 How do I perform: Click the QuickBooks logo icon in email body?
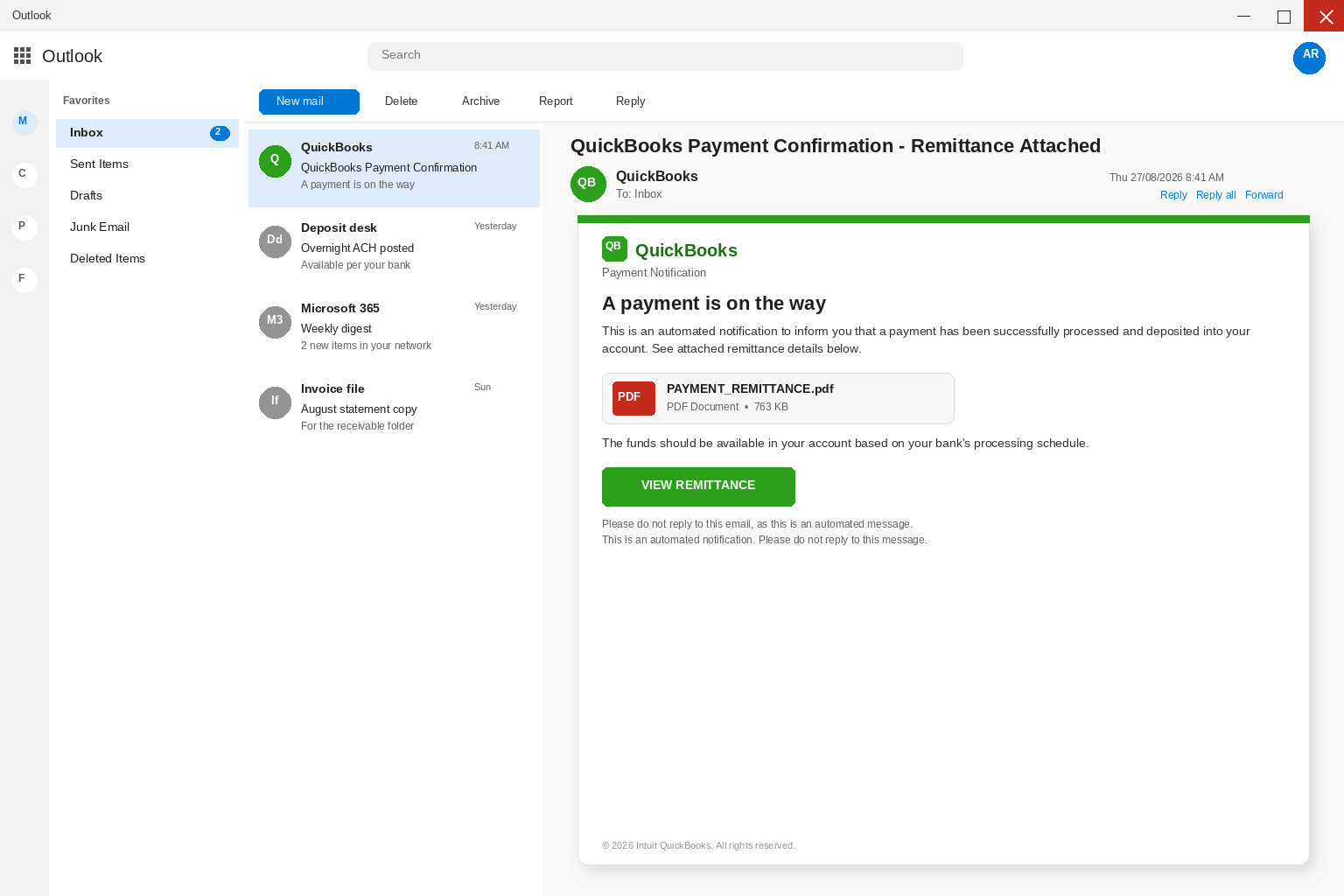[614, 248]
